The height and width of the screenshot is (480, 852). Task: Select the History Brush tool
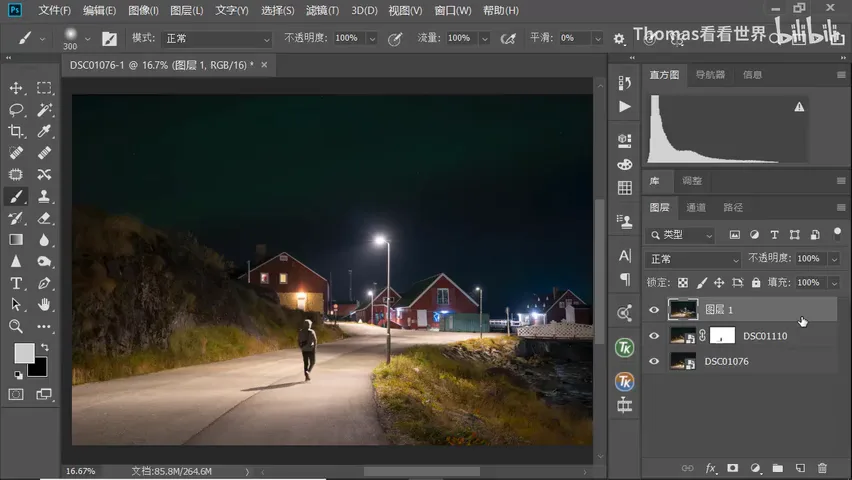coord(16,218)
